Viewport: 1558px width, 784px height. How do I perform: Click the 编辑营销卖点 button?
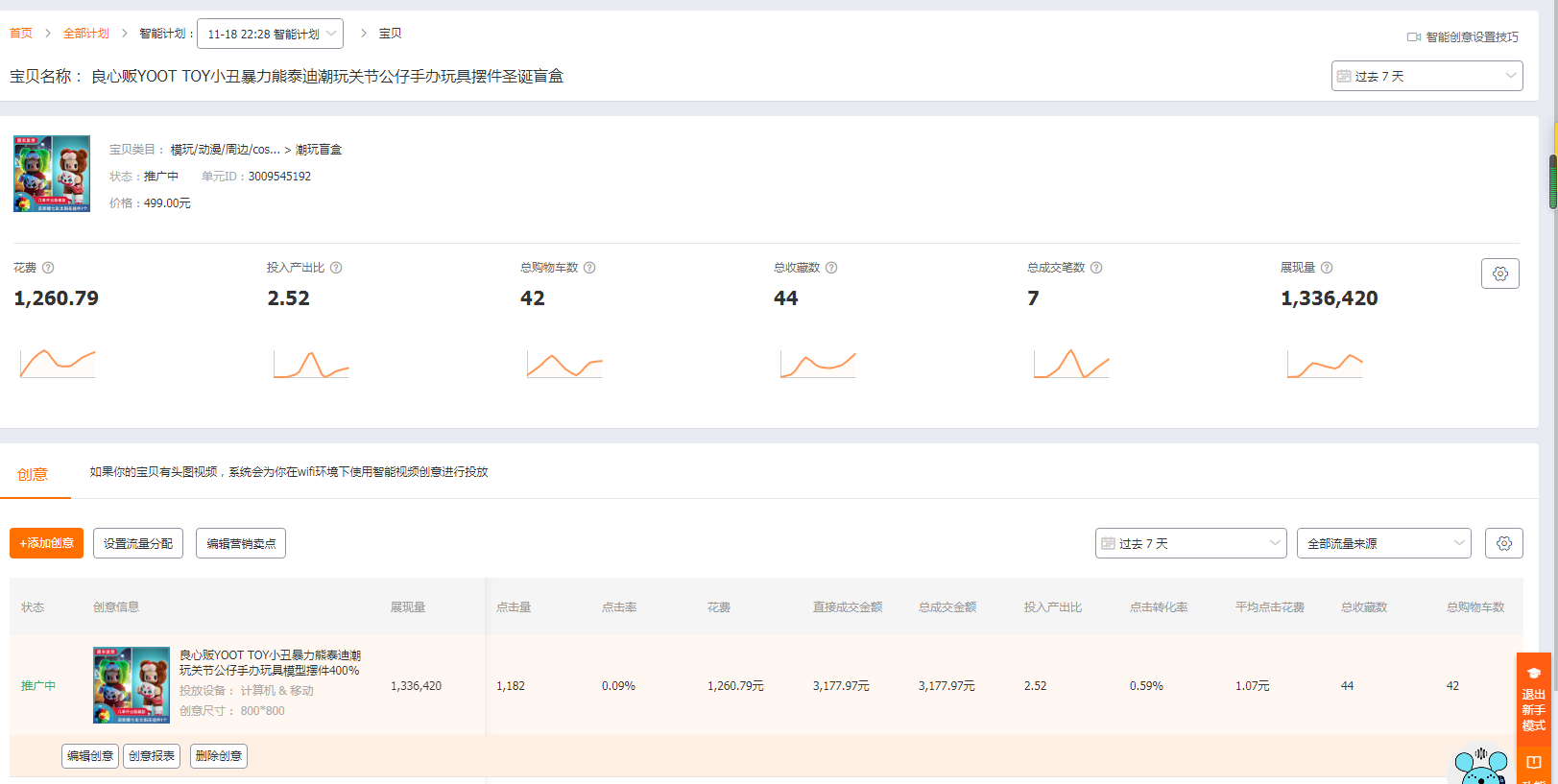[x=241, y=543]
